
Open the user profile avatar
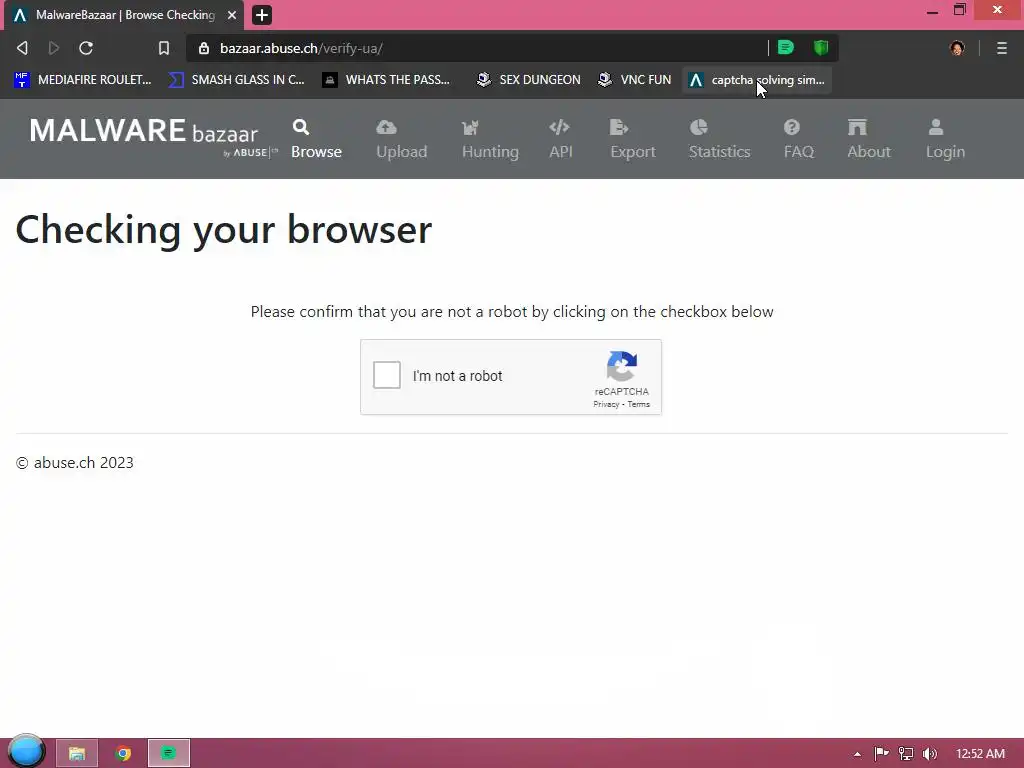(x=957, y=48)
